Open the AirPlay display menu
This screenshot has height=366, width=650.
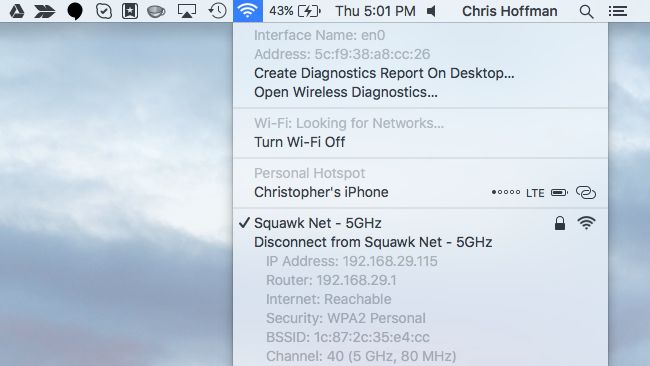[187, 11]
